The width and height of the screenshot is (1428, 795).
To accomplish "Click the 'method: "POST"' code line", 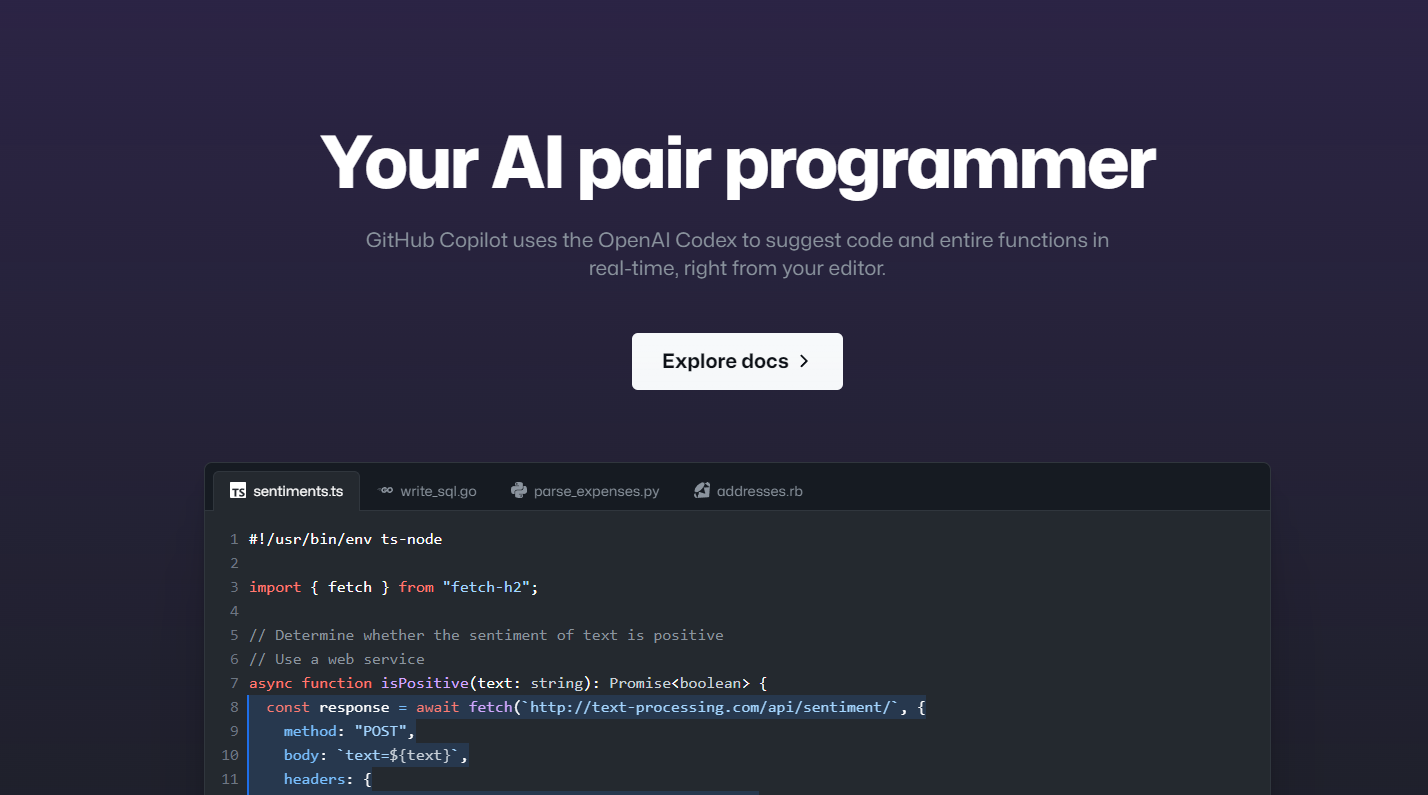I will pos(349,731).
